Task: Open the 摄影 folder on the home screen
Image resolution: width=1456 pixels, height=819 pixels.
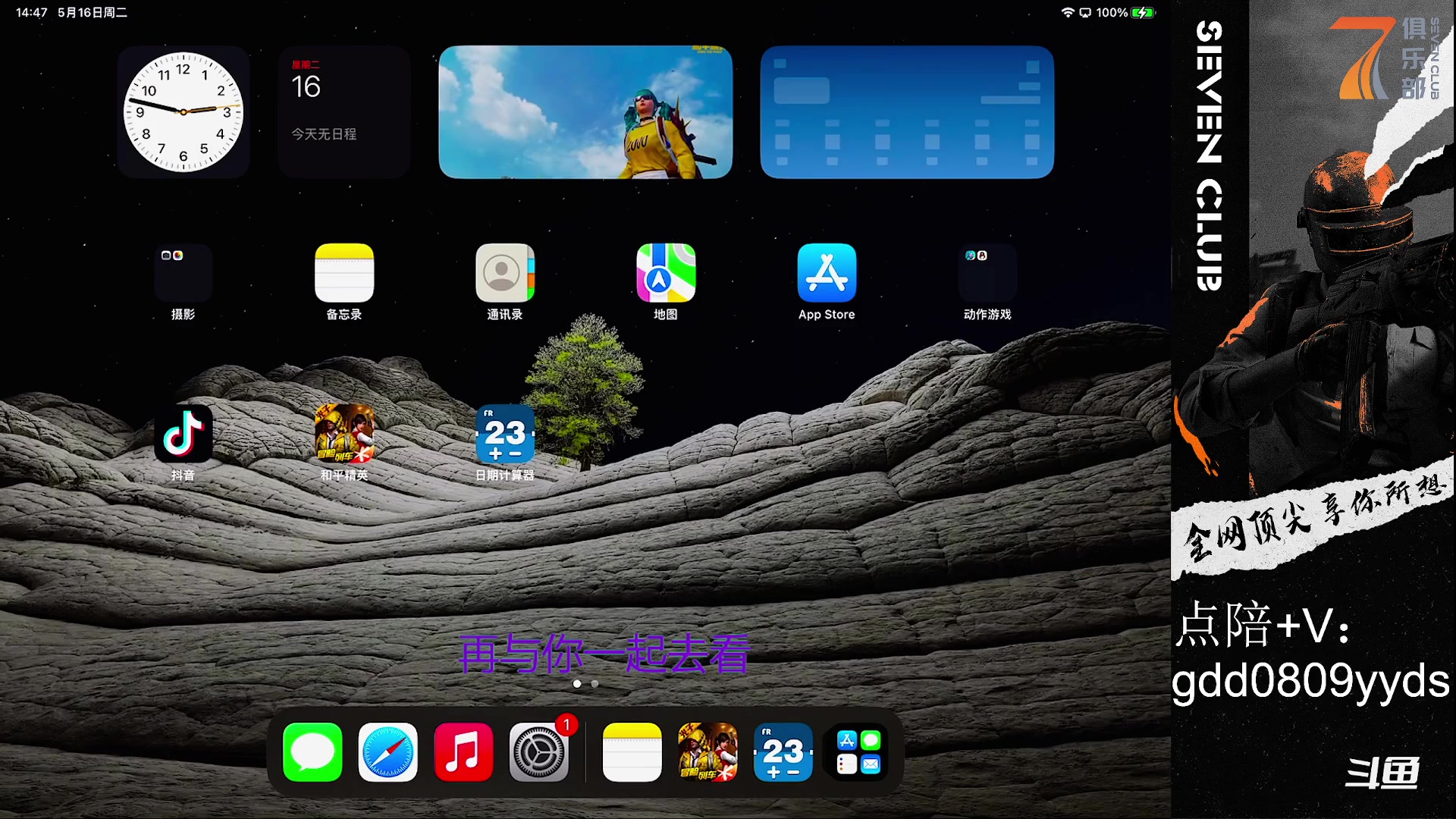Action: (x=183, y=273)
